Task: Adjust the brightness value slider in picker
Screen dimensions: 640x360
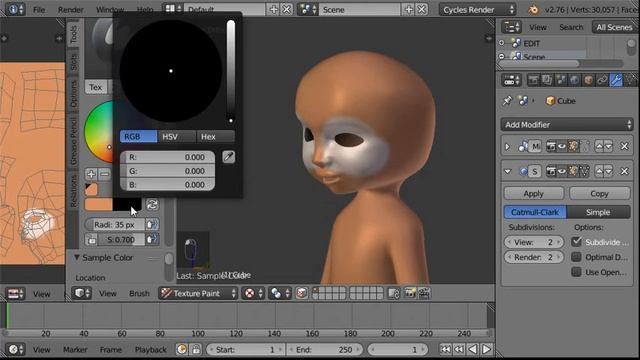Action: click(231, 71)
